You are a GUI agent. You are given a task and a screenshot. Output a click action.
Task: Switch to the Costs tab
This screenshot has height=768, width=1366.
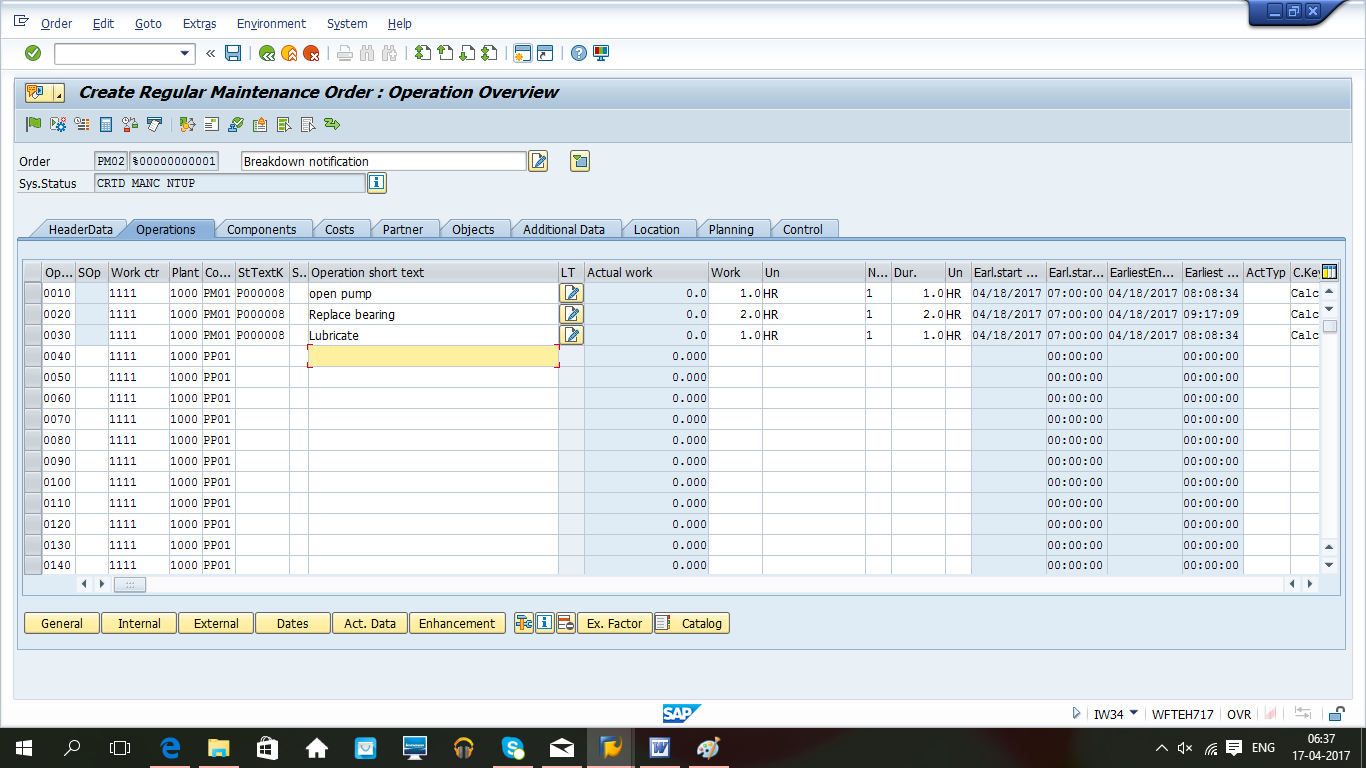tap(339, 229)
